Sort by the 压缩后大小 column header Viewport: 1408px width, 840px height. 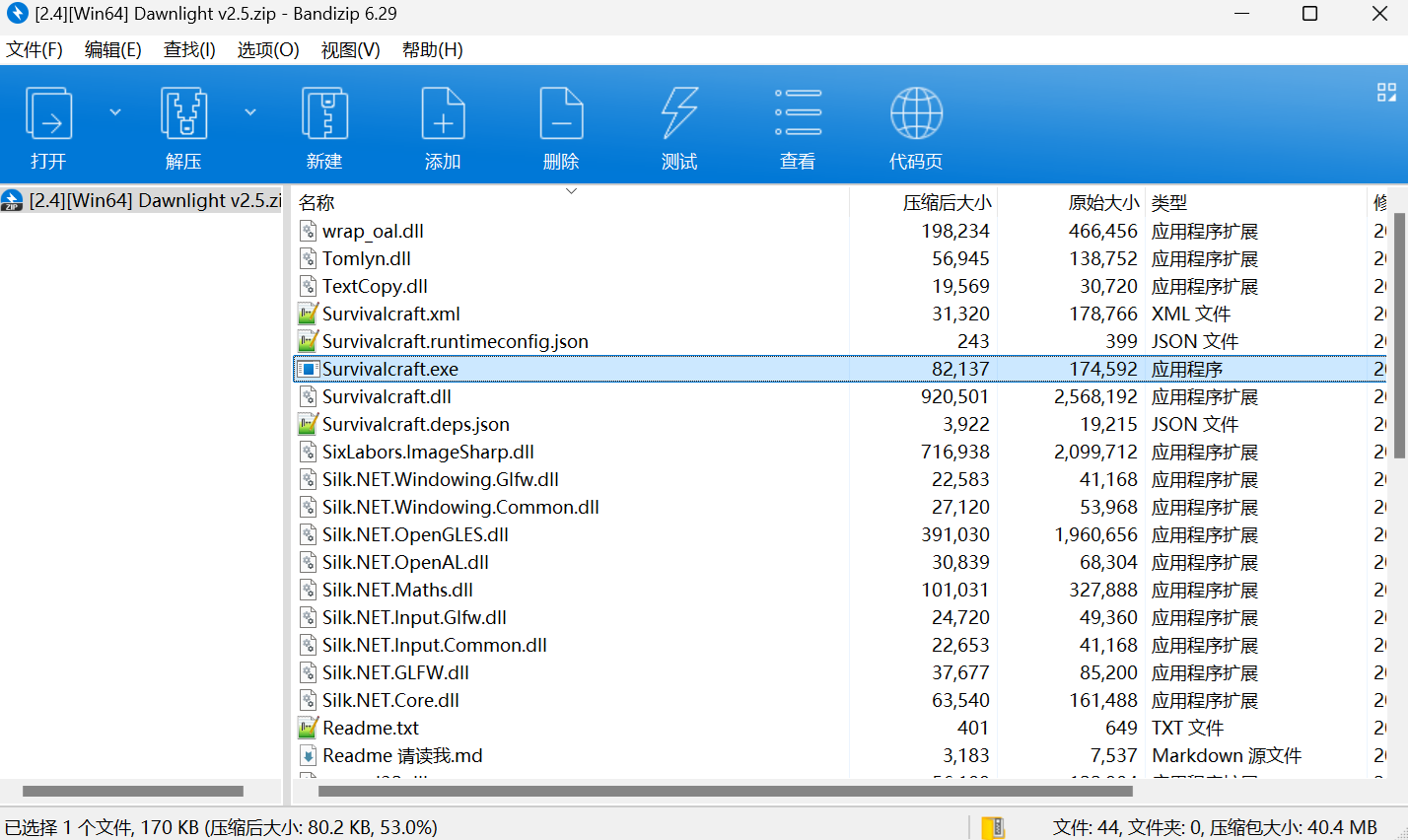point(946,203)
